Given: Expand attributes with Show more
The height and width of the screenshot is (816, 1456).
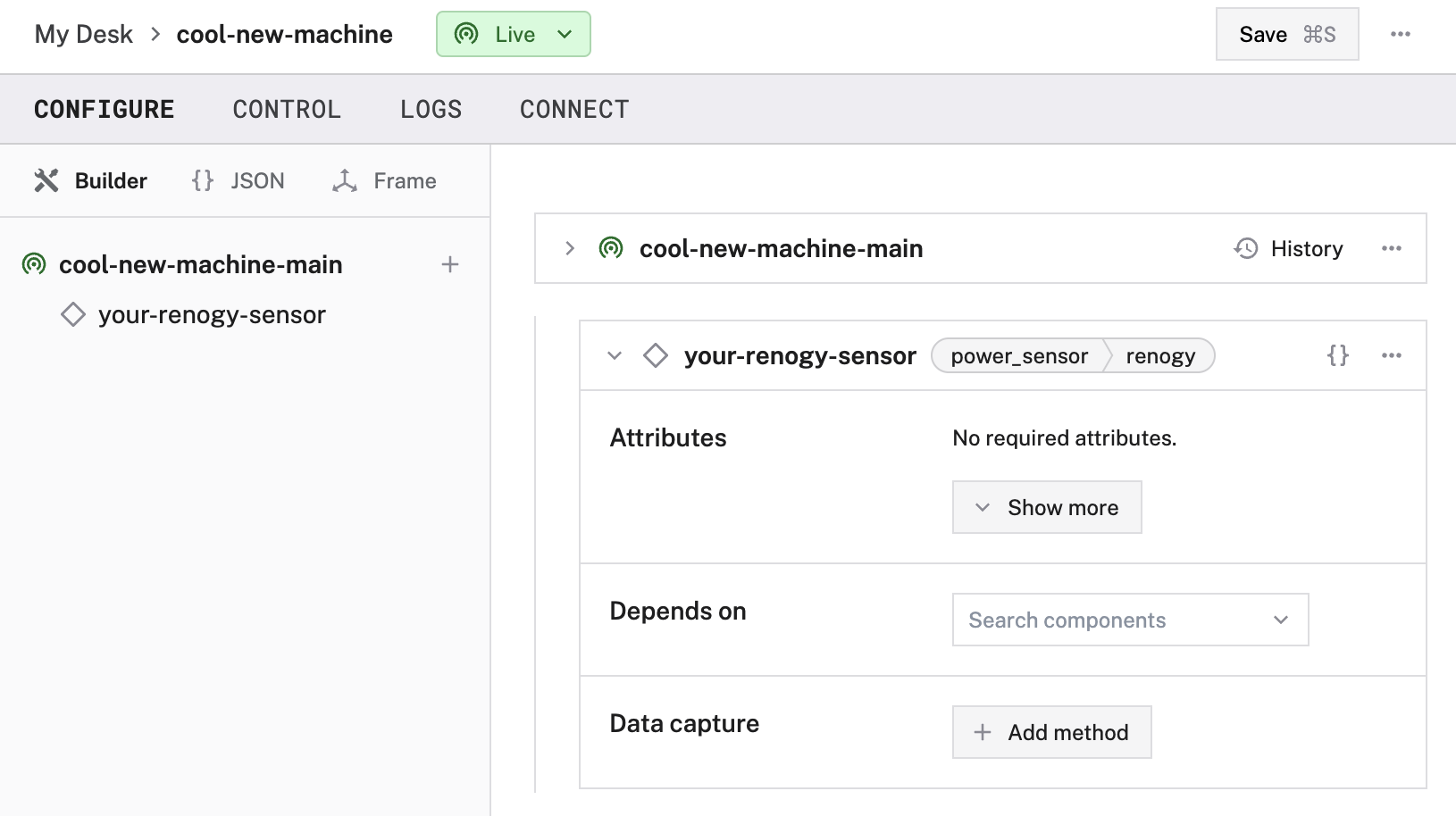Looking at the screenshot, I should point(1046,507).
